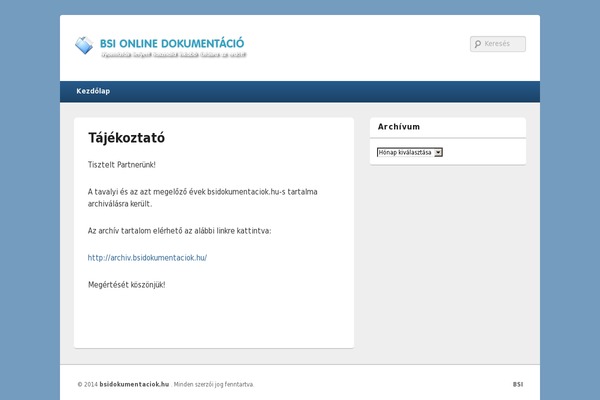This screenshot has width=600, height=400.
Task: Click the BSI diamond logo icon
Action: point(84,45)
